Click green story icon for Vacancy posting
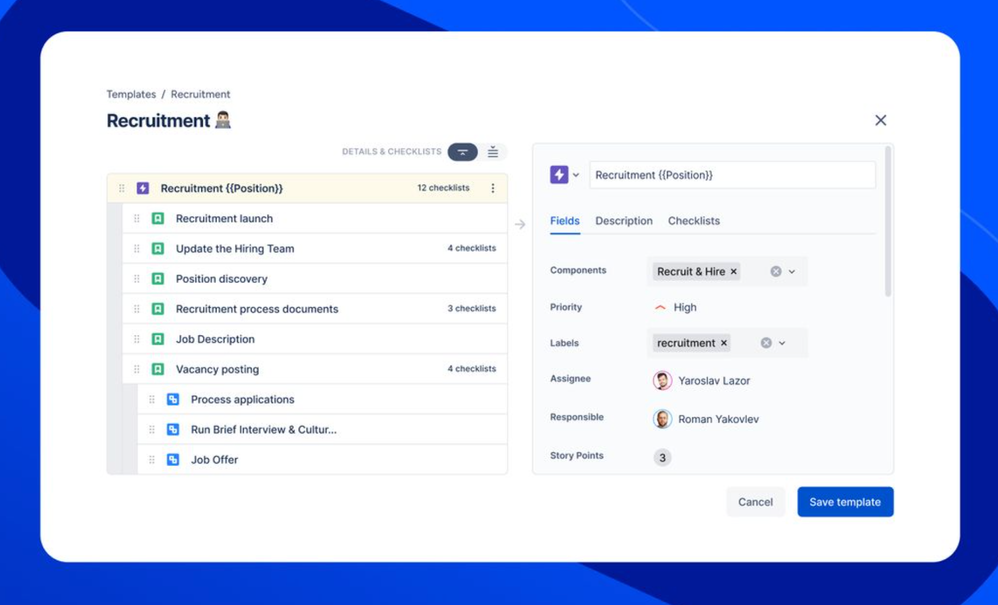 [158, 369]
